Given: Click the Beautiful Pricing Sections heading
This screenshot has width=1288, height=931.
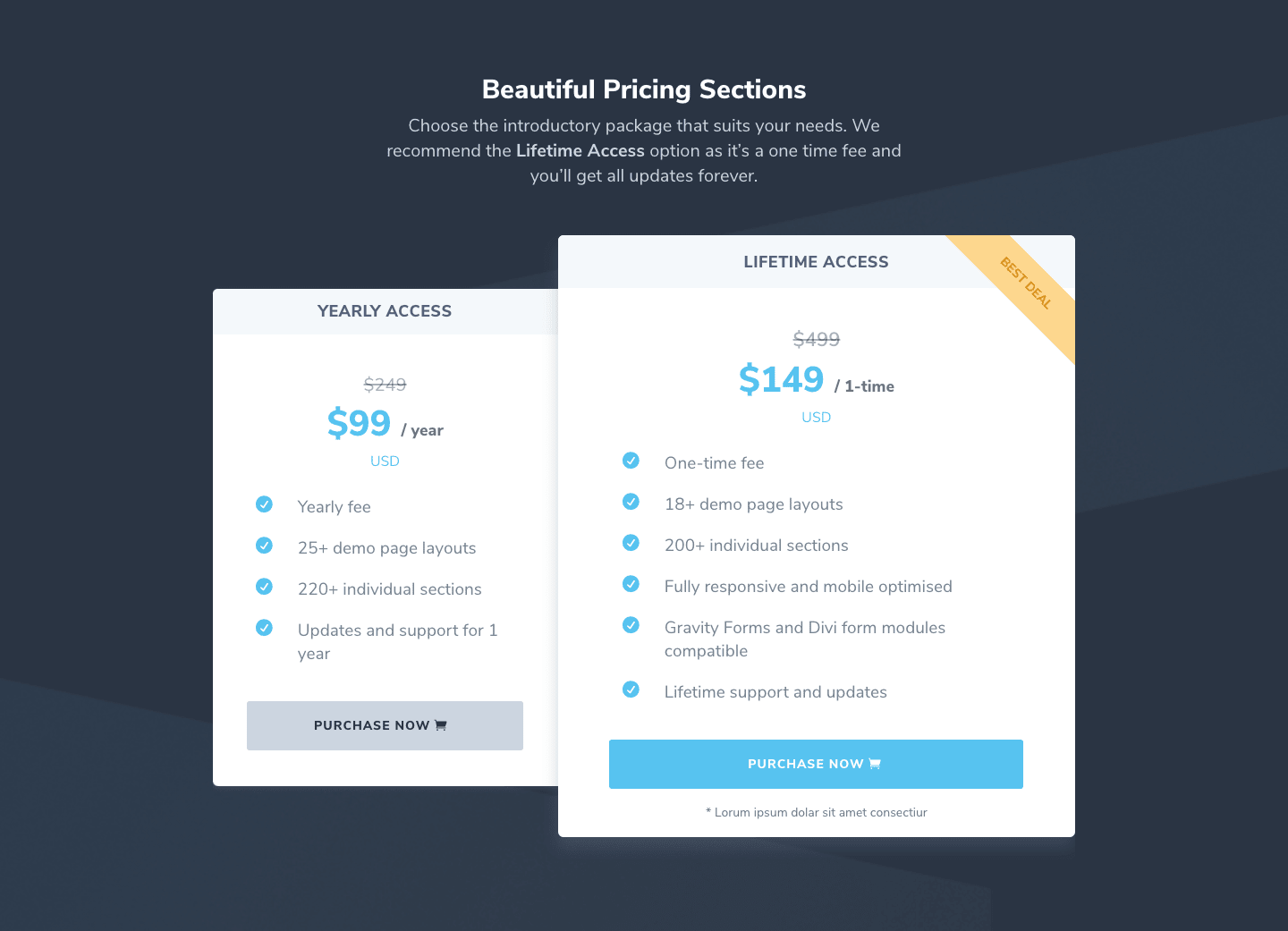Looking at the screenshot, I should coord(644,89).
